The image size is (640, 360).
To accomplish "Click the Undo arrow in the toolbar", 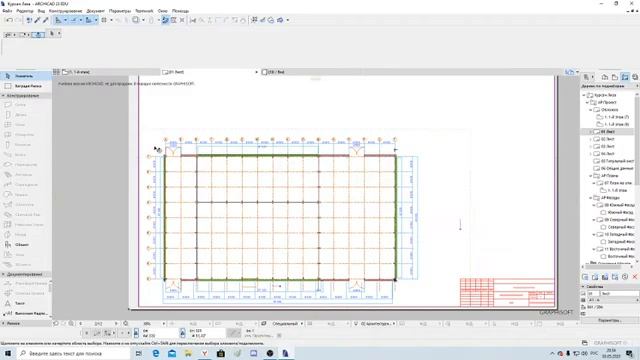I will coord(9,20).
